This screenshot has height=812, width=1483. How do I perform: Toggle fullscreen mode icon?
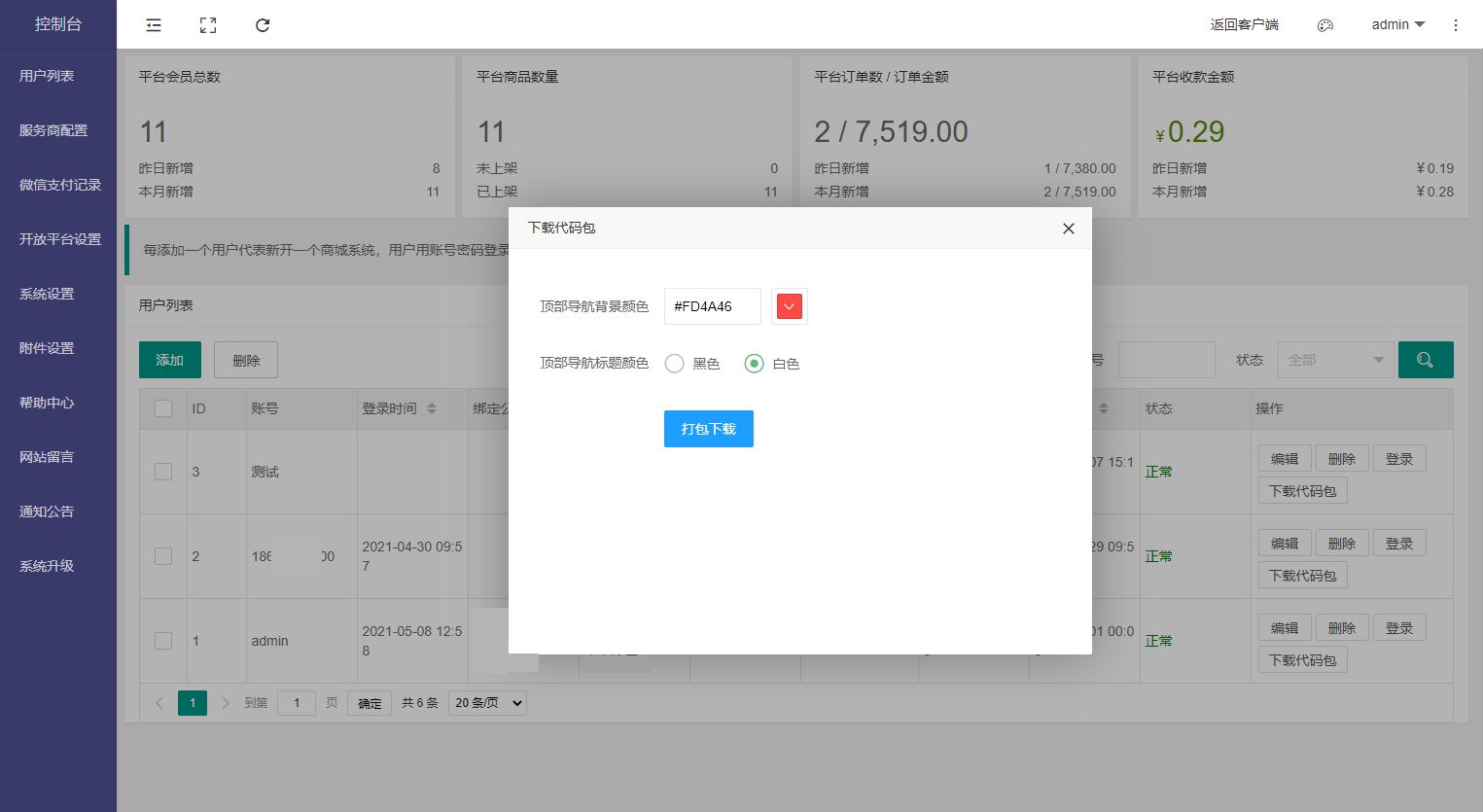point(208,25)
